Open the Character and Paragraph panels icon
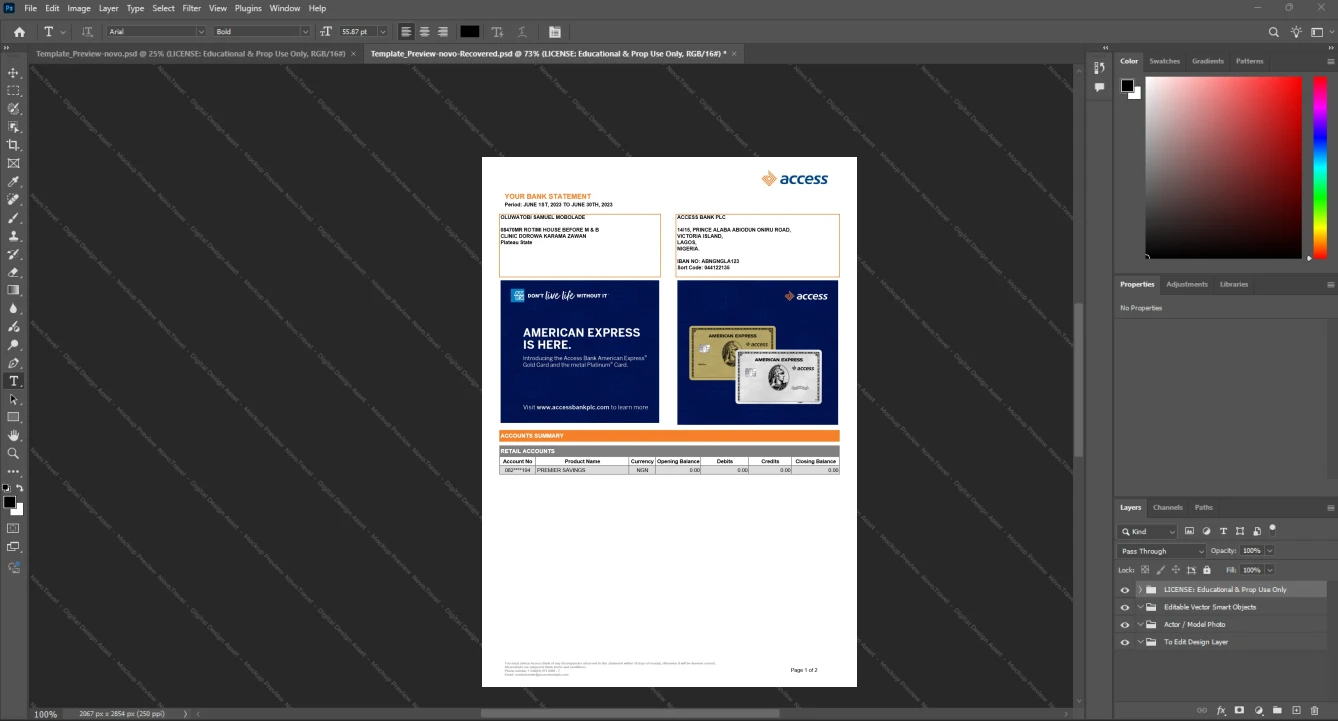1338x721 pixels. [x=555, y=32]
